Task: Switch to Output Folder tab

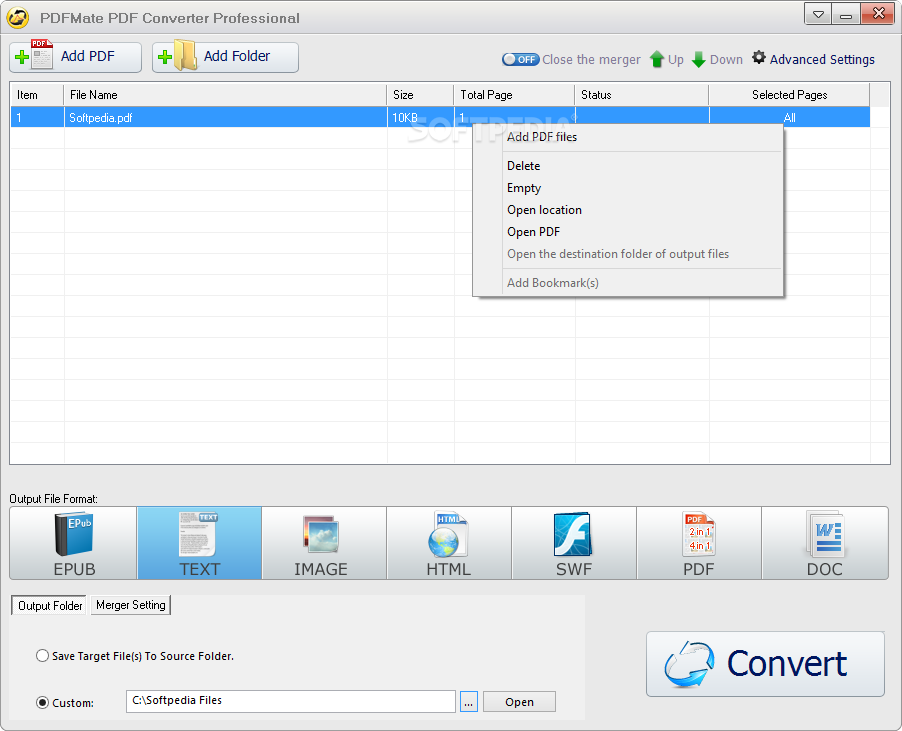Action: click(x=49, y=606)
